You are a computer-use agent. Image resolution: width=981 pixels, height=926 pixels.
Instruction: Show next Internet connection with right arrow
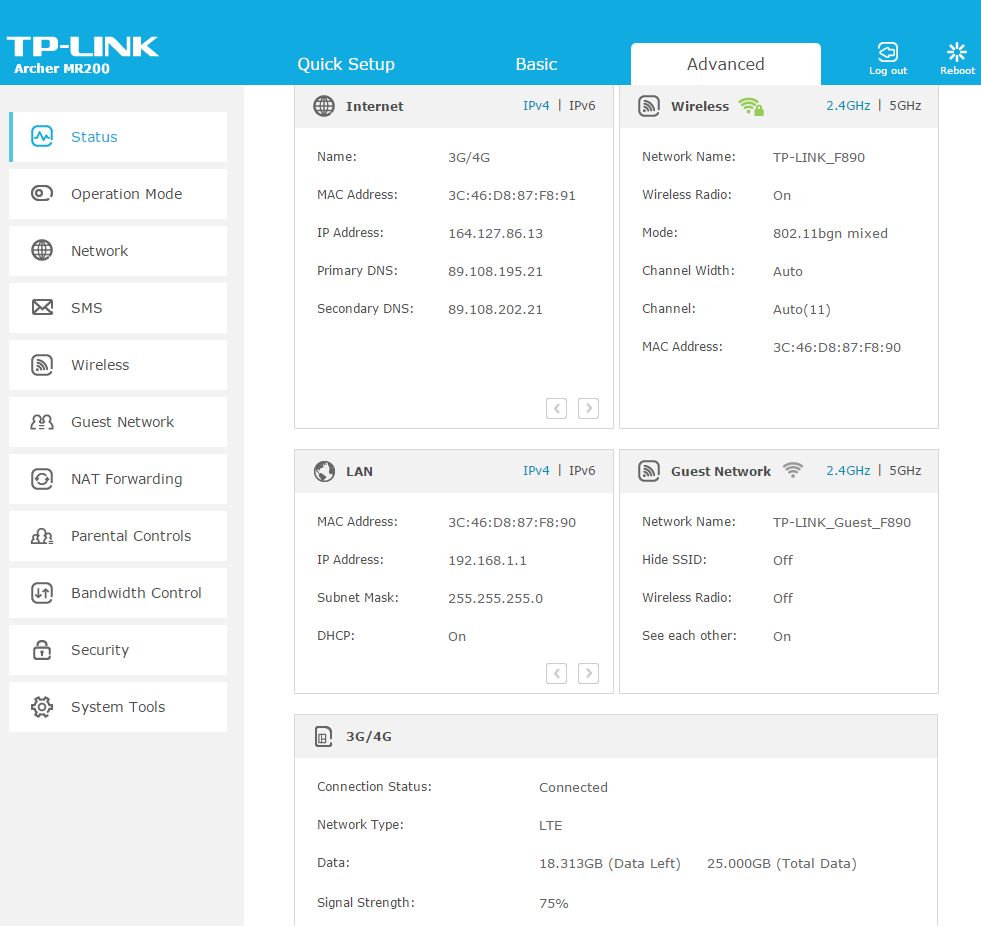[x=588, y=408]
